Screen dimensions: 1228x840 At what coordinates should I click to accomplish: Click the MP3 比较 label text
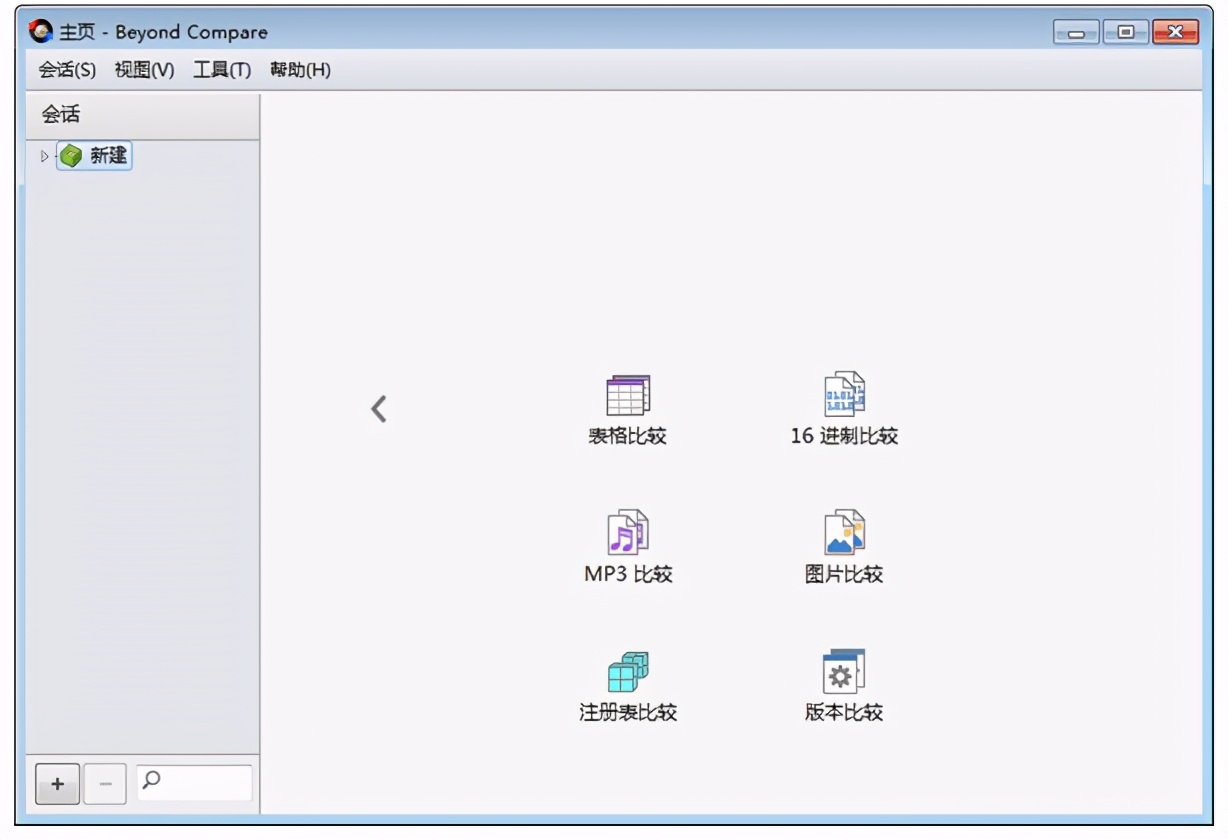[x=628, y=574]
